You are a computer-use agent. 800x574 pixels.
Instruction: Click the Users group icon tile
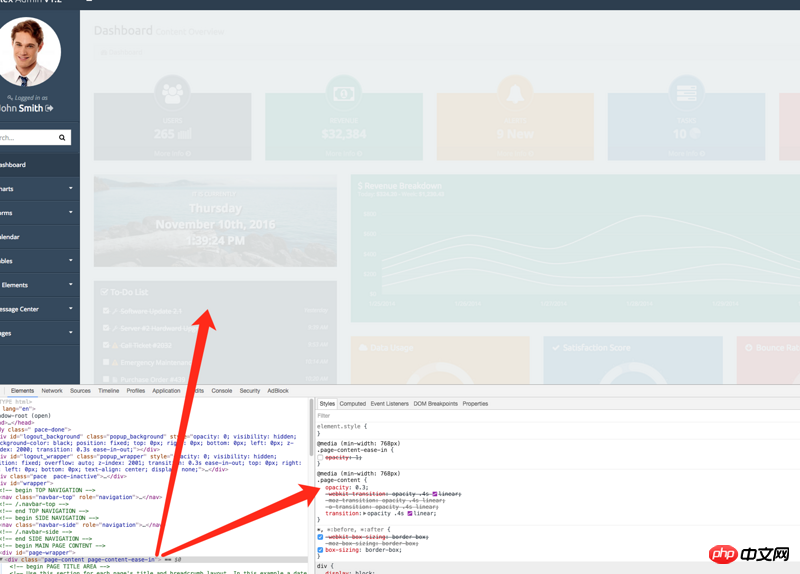pyautogui.click(x=172, y=93)
